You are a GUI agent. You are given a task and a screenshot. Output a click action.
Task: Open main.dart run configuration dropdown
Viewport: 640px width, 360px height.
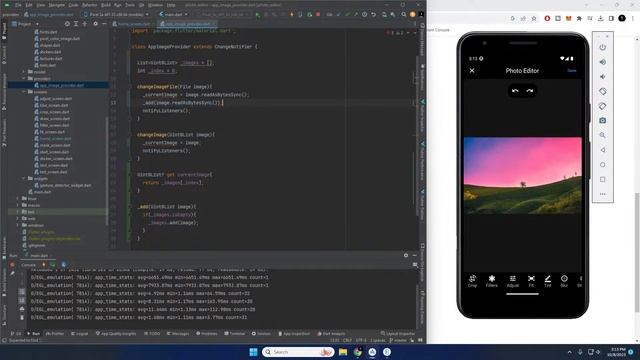click(173, 14)
